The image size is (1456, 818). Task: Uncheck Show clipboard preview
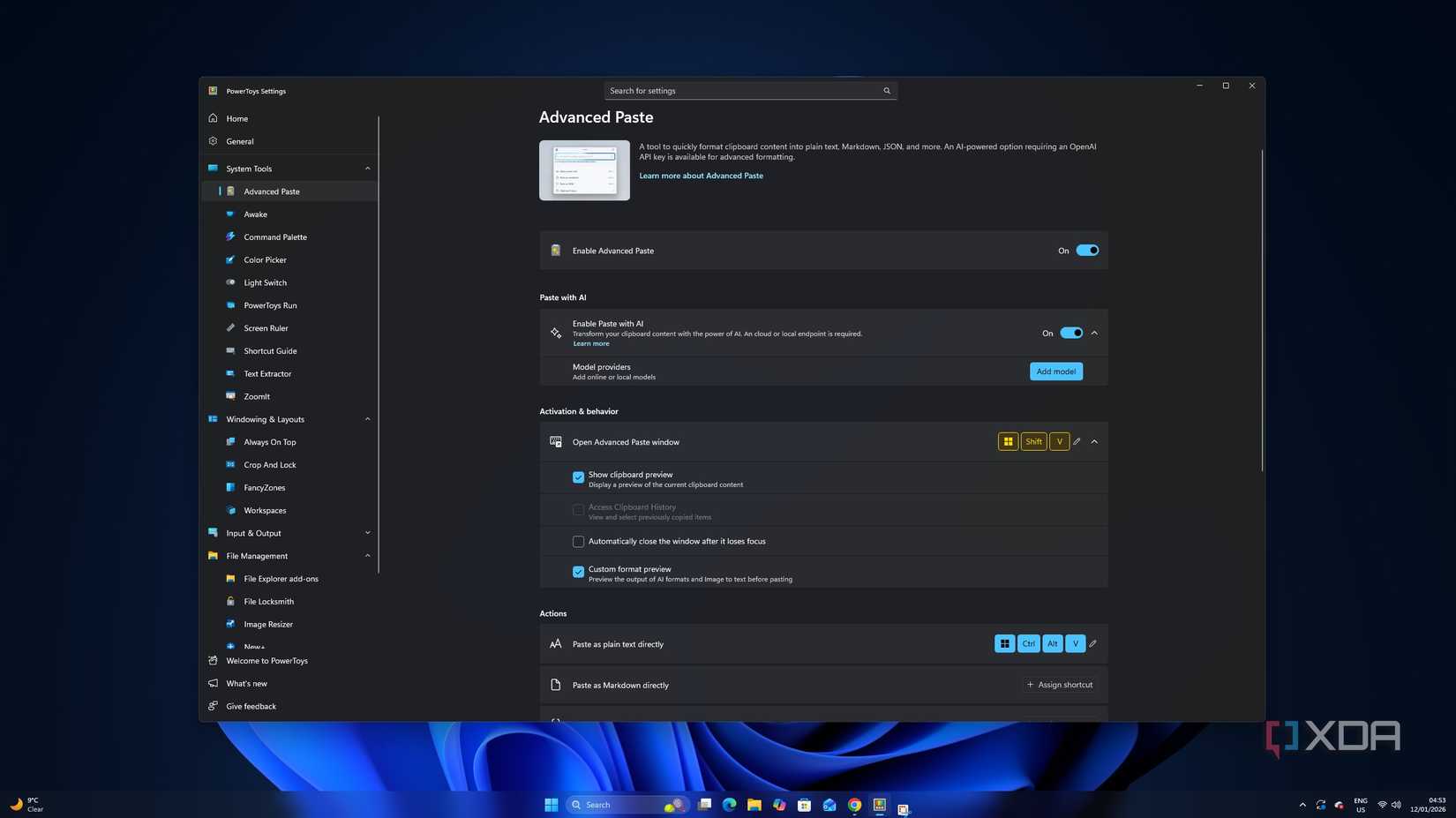[578, 477]
